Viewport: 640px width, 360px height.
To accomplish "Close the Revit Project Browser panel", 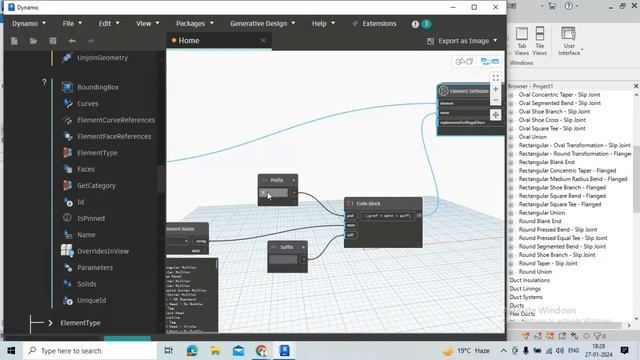I will click(636, 86).
